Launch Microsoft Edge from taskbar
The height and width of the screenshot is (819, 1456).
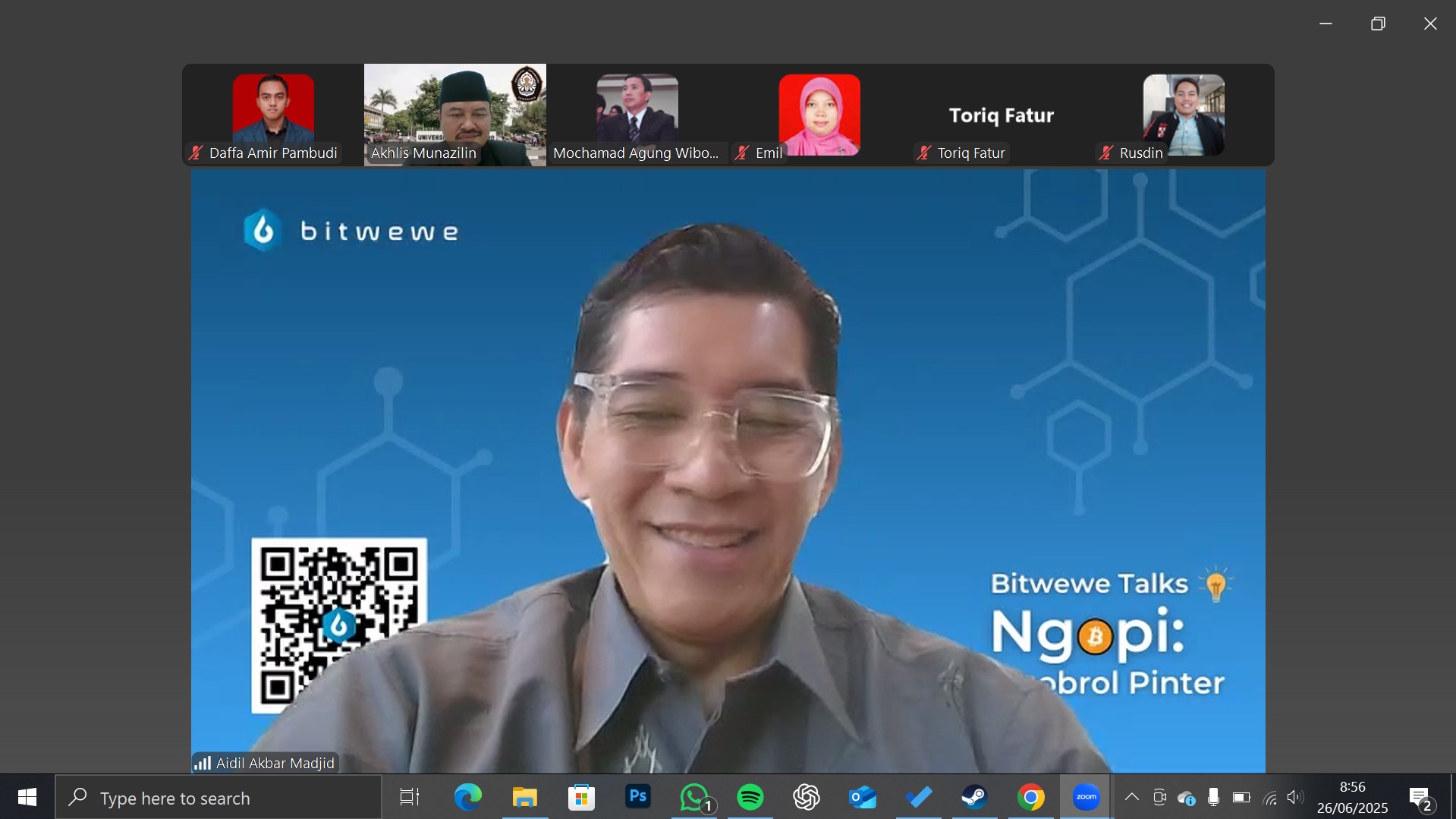tap(467, 797)
